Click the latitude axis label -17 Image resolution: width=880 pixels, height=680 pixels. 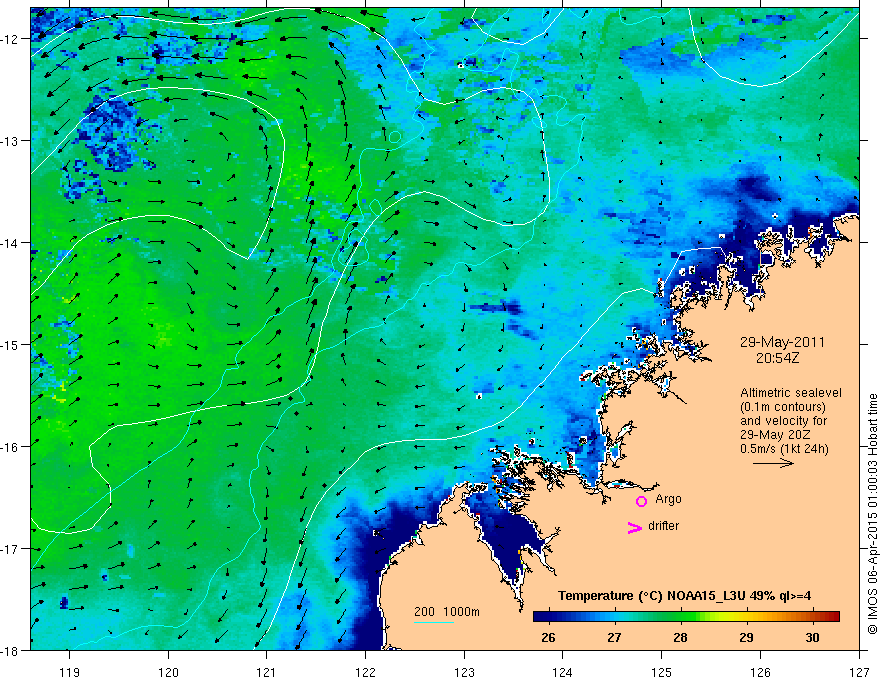[x=10, y=548]
